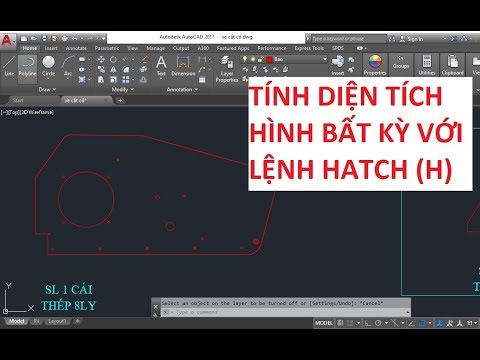Switch to the Express Tools ribbon tab

tap(309, 48)
